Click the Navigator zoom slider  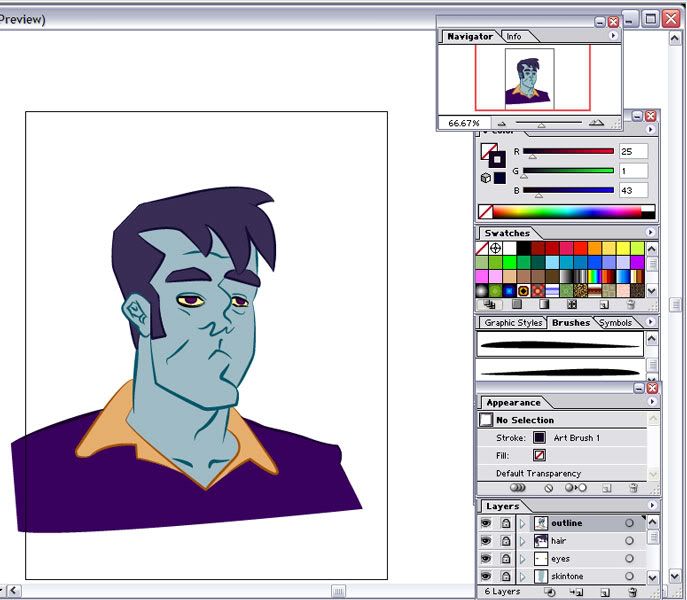point(549,123)
